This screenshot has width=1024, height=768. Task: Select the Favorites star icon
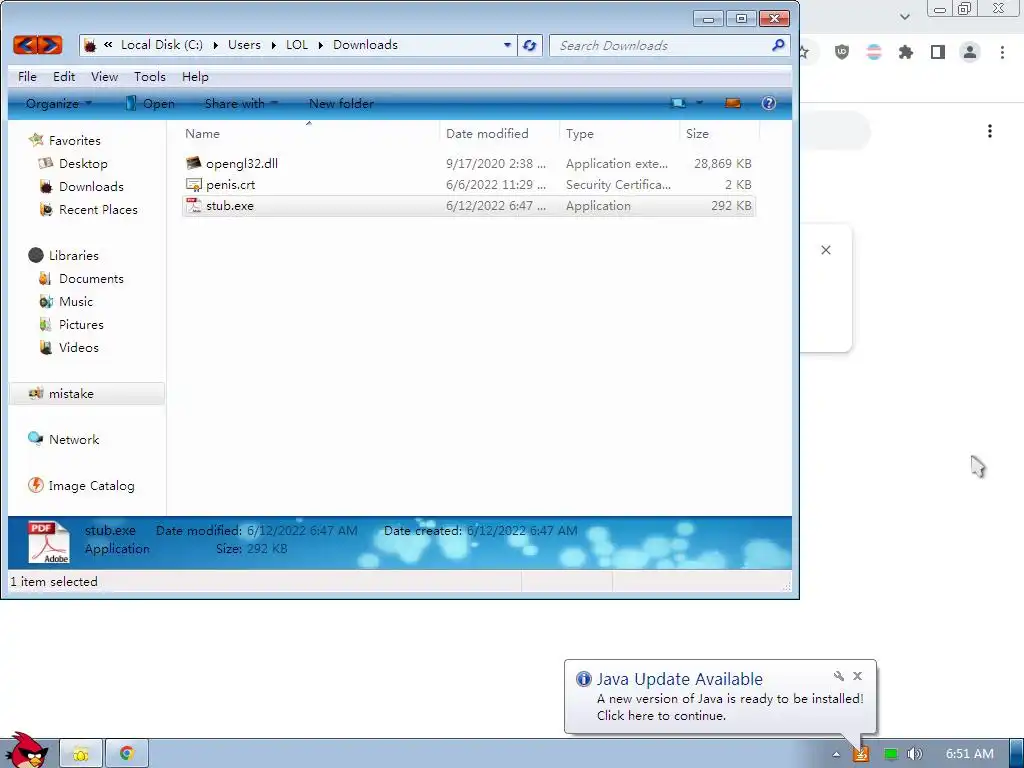pos(36,140)
